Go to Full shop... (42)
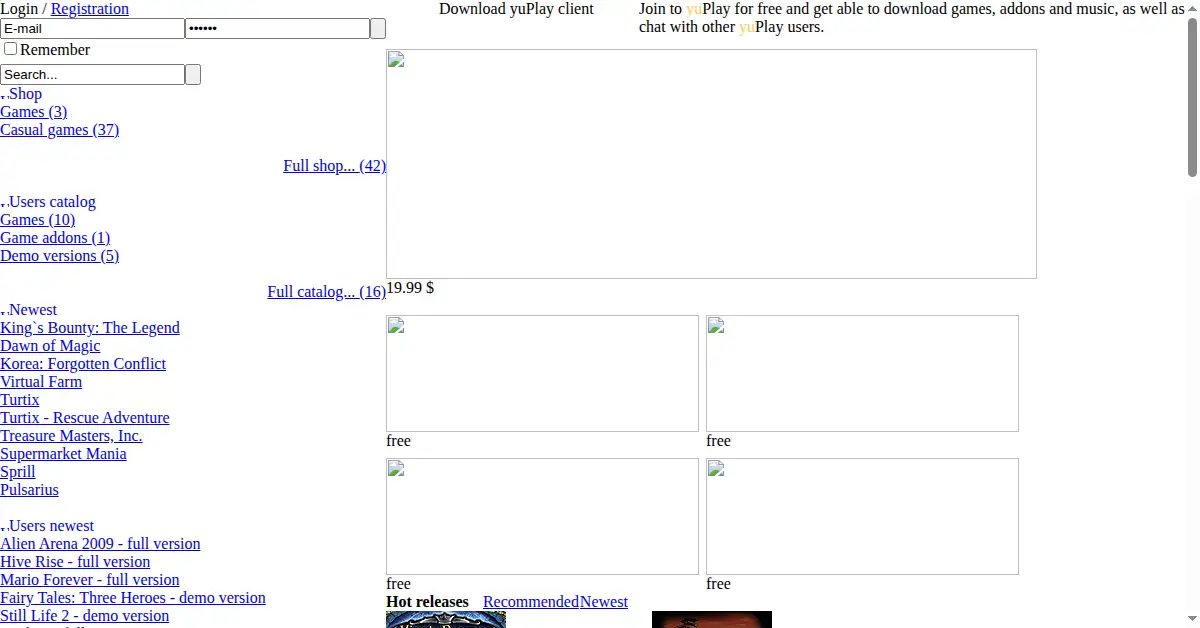The height and width of the screenshot is (628, 1200). pyautogui.click(x=335, y=166)
